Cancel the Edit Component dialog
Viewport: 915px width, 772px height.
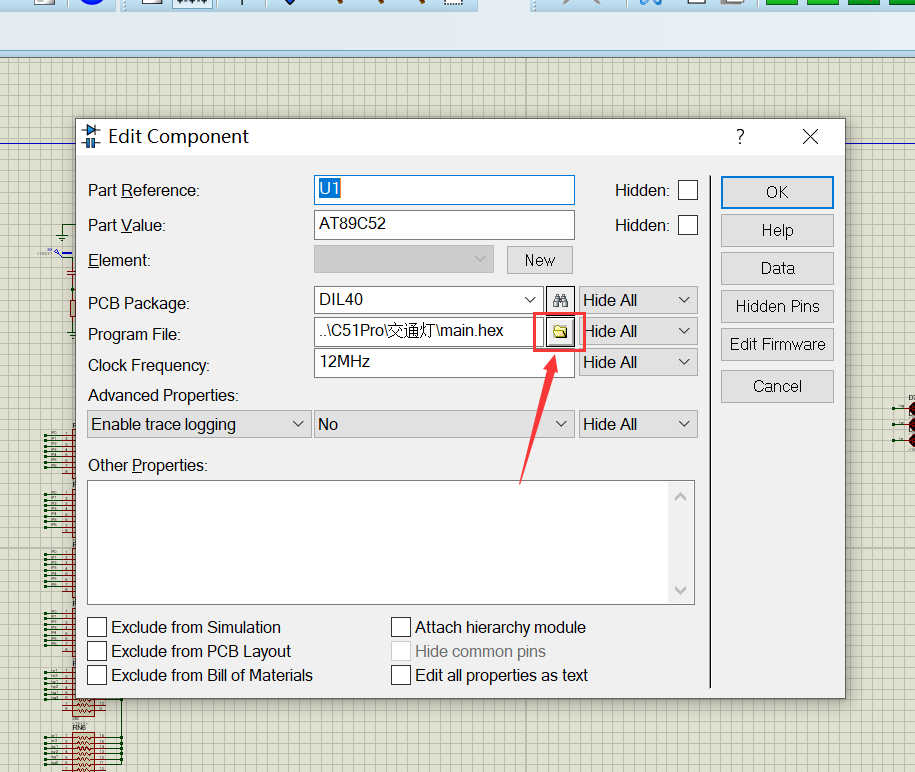coord(777,386)
